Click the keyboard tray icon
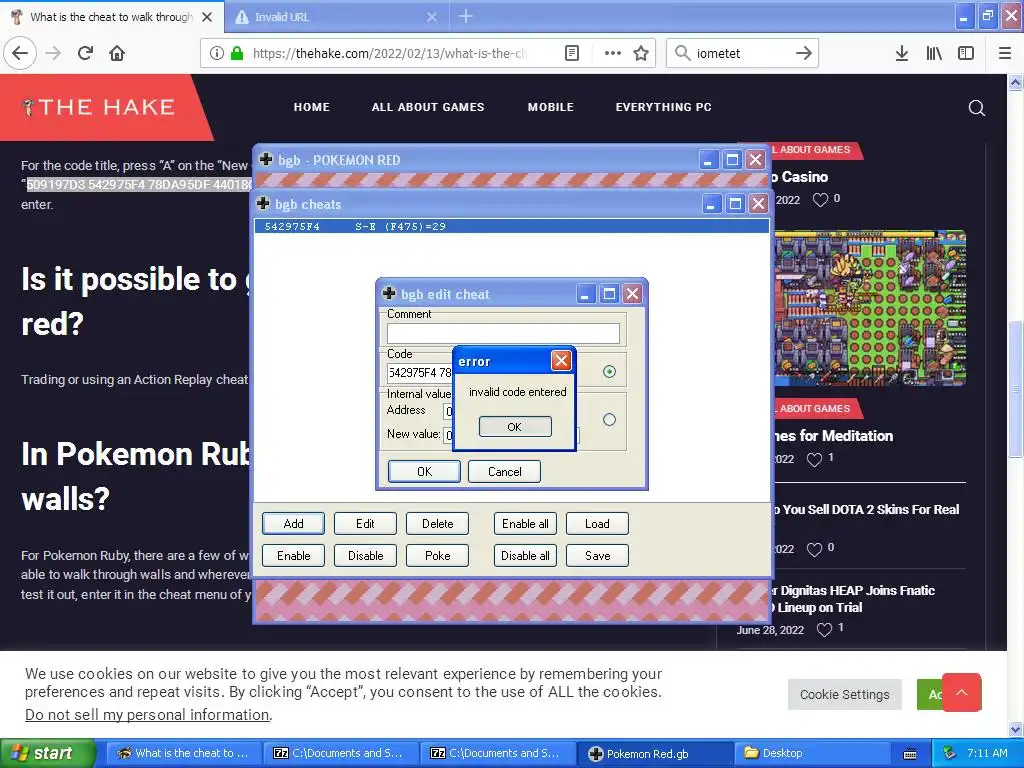This screenshot has width=1024, height=768. [910, 754]
